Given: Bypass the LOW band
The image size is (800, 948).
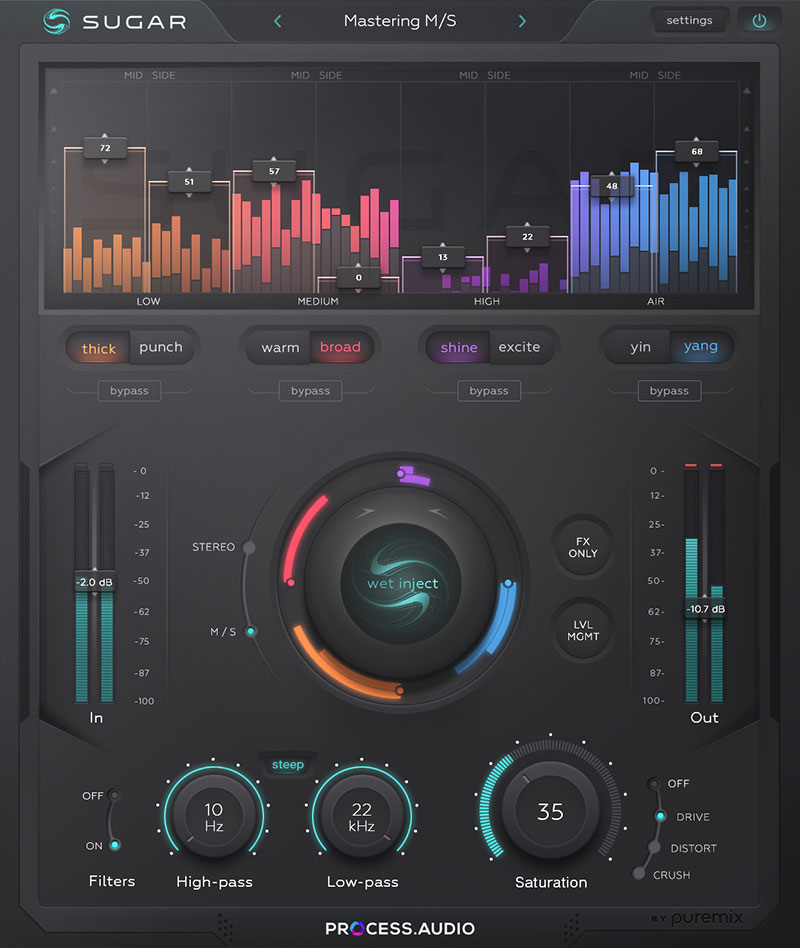Looking at the screenshot, I should 129,391.
